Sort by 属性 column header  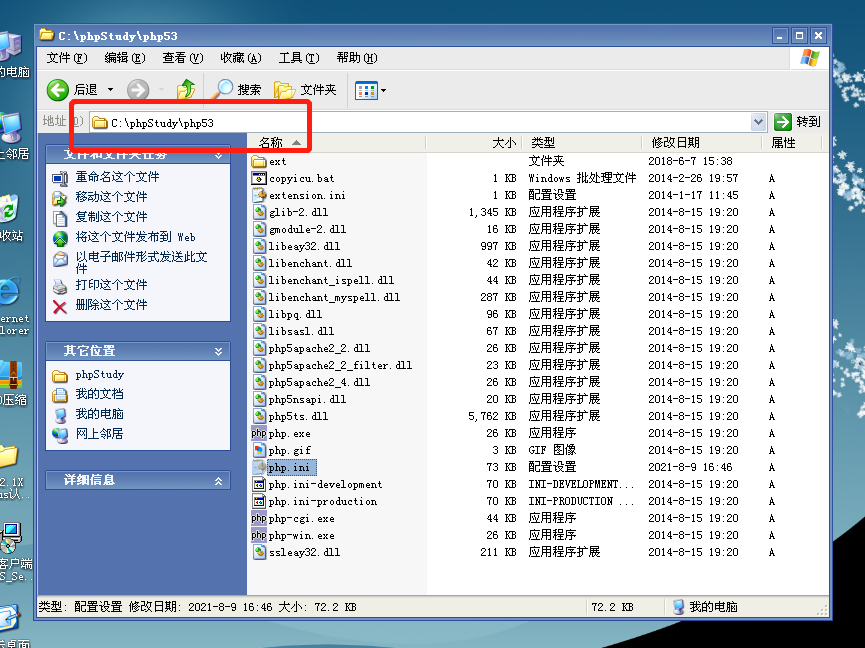click(792, 143)
